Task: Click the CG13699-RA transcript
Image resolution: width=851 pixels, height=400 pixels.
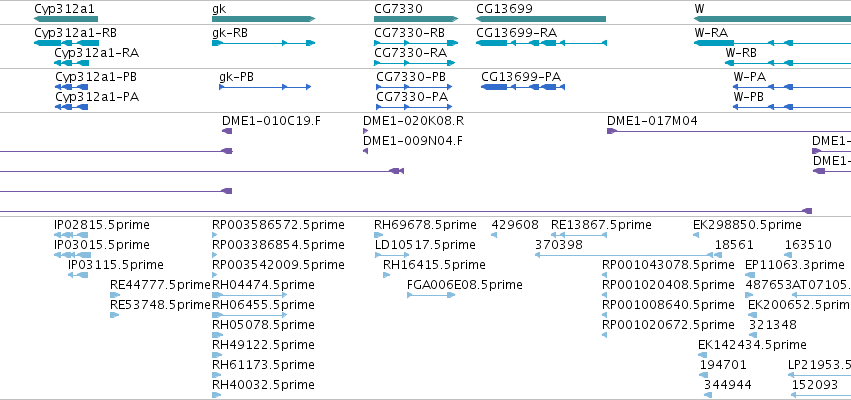Action: click(x=541, y=43)
